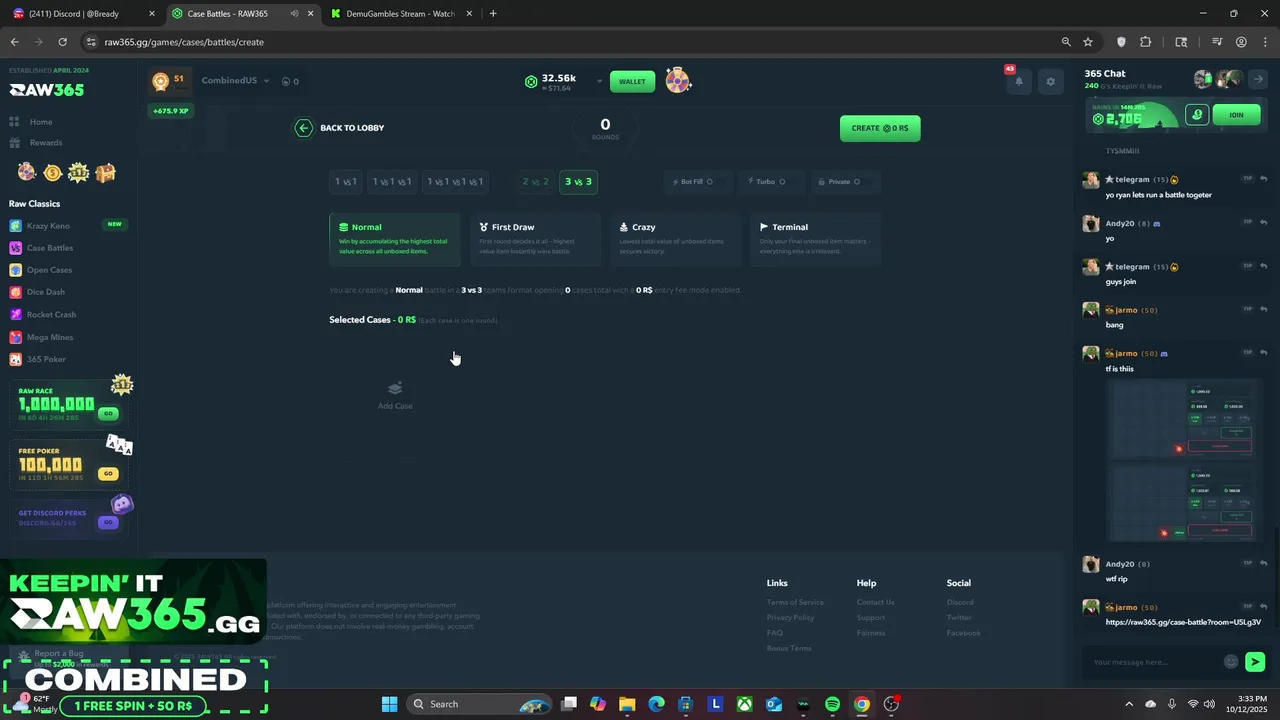1280x720 pixels.
Task: Collapse the 365 Chat panel arrow
Action: point(1259,79)
